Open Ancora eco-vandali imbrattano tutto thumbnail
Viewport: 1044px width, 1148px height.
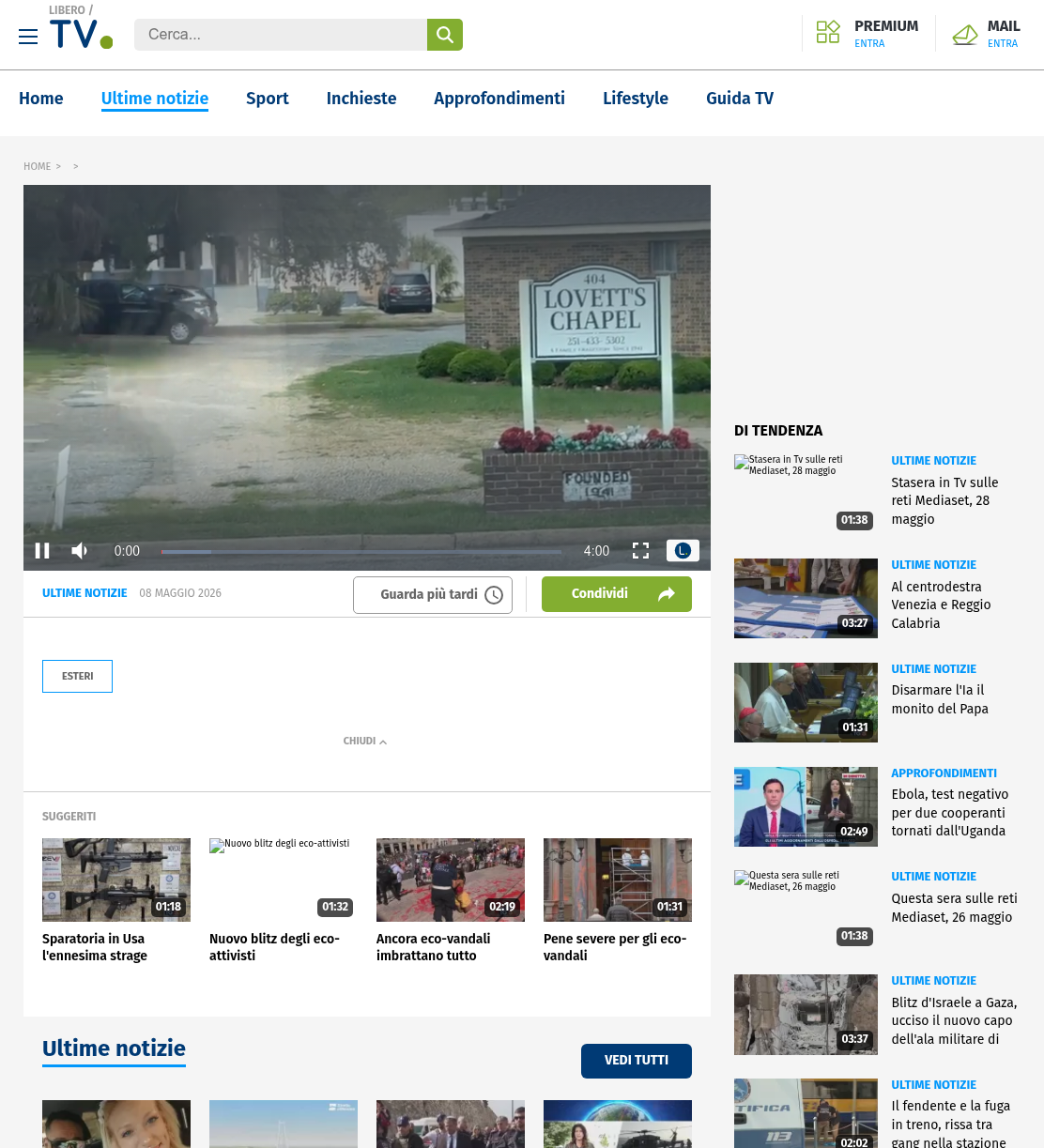point(451,880)
